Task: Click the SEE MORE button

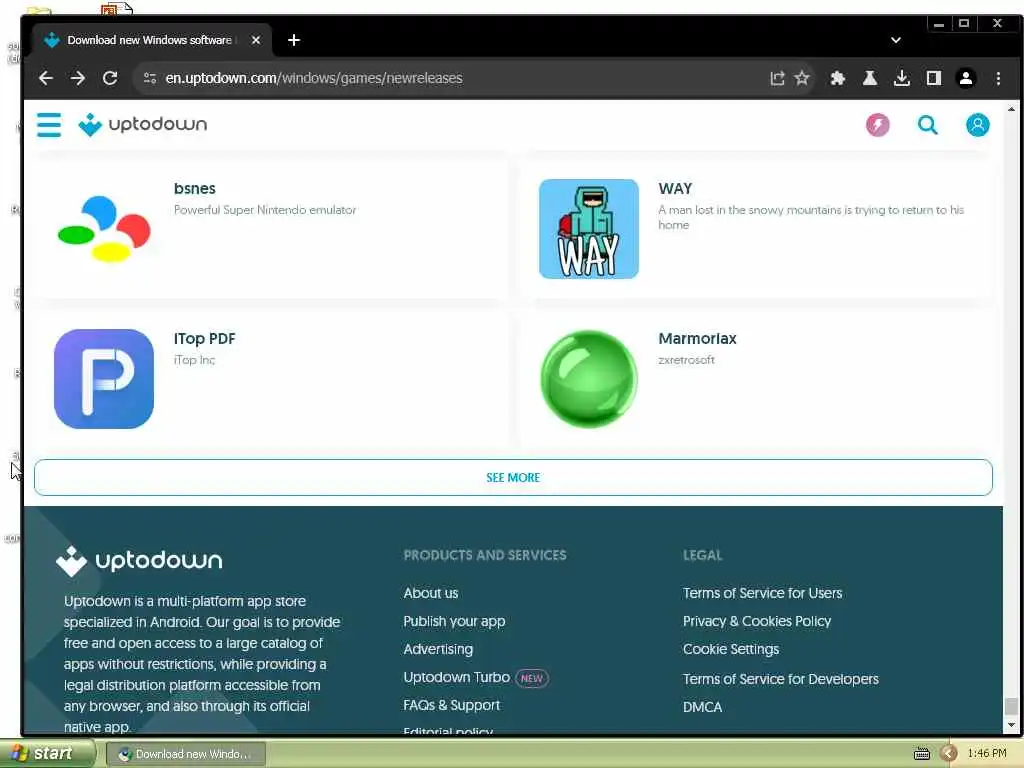Action: click(x=513, y=477)
